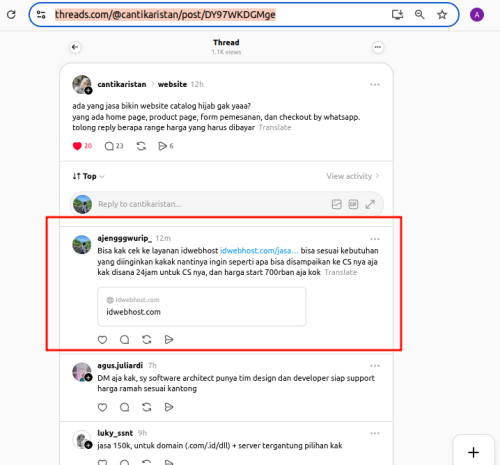
Task: Unlike the post with 20 likes
Action: 77,146
